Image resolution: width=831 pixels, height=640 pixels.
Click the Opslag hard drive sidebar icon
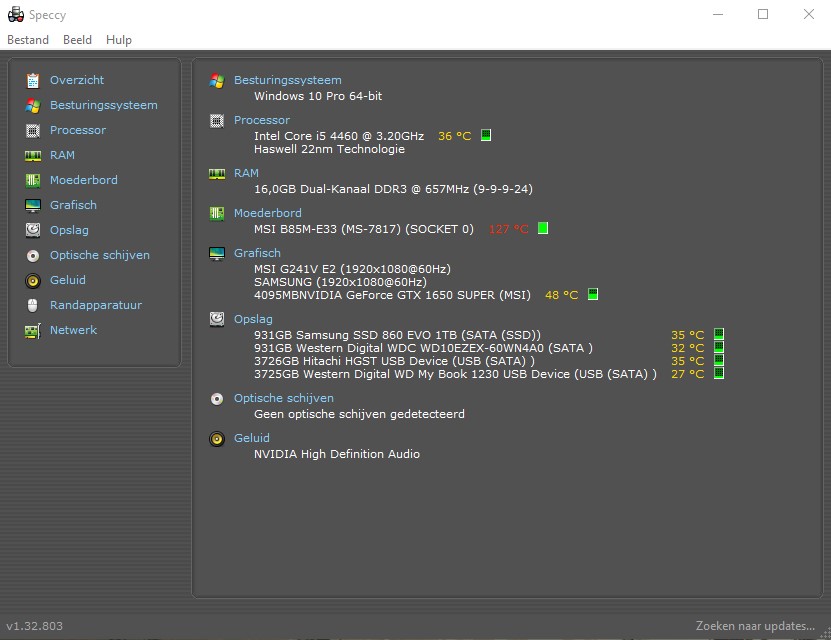[x=33, y=230]
